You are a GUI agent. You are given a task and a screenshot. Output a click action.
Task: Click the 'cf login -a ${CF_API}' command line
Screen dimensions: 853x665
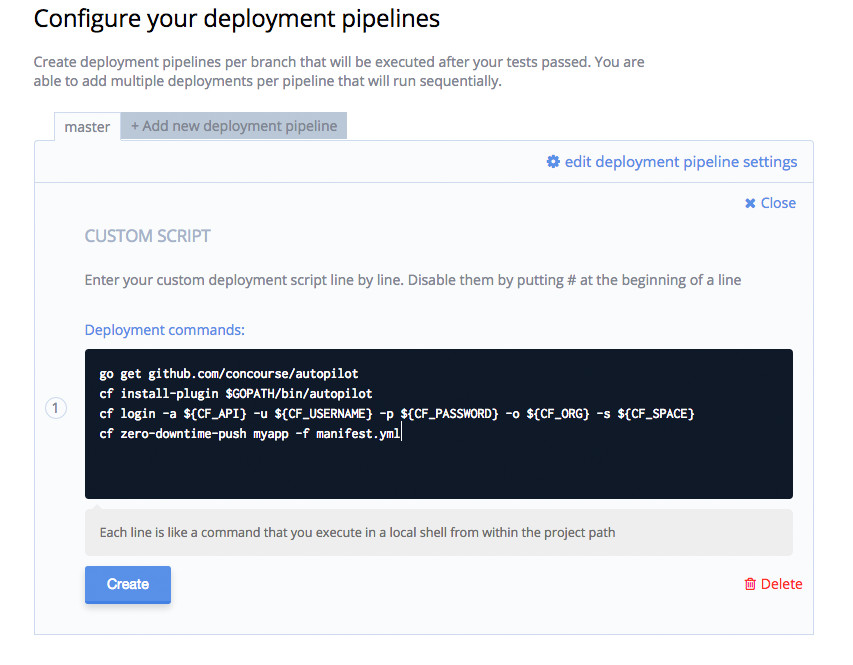(x=396, y=413)
